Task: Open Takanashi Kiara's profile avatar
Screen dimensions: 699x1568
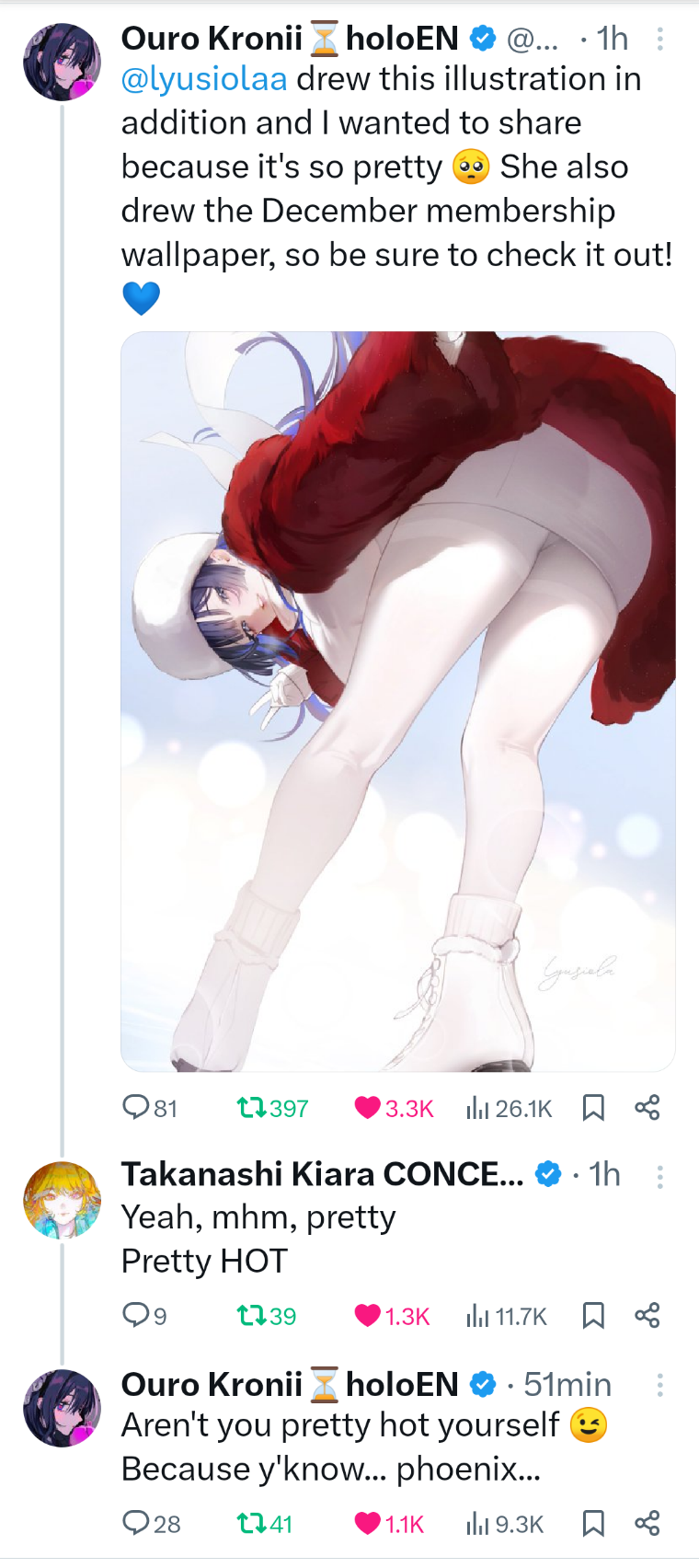Action: [x=62, y=1200]
